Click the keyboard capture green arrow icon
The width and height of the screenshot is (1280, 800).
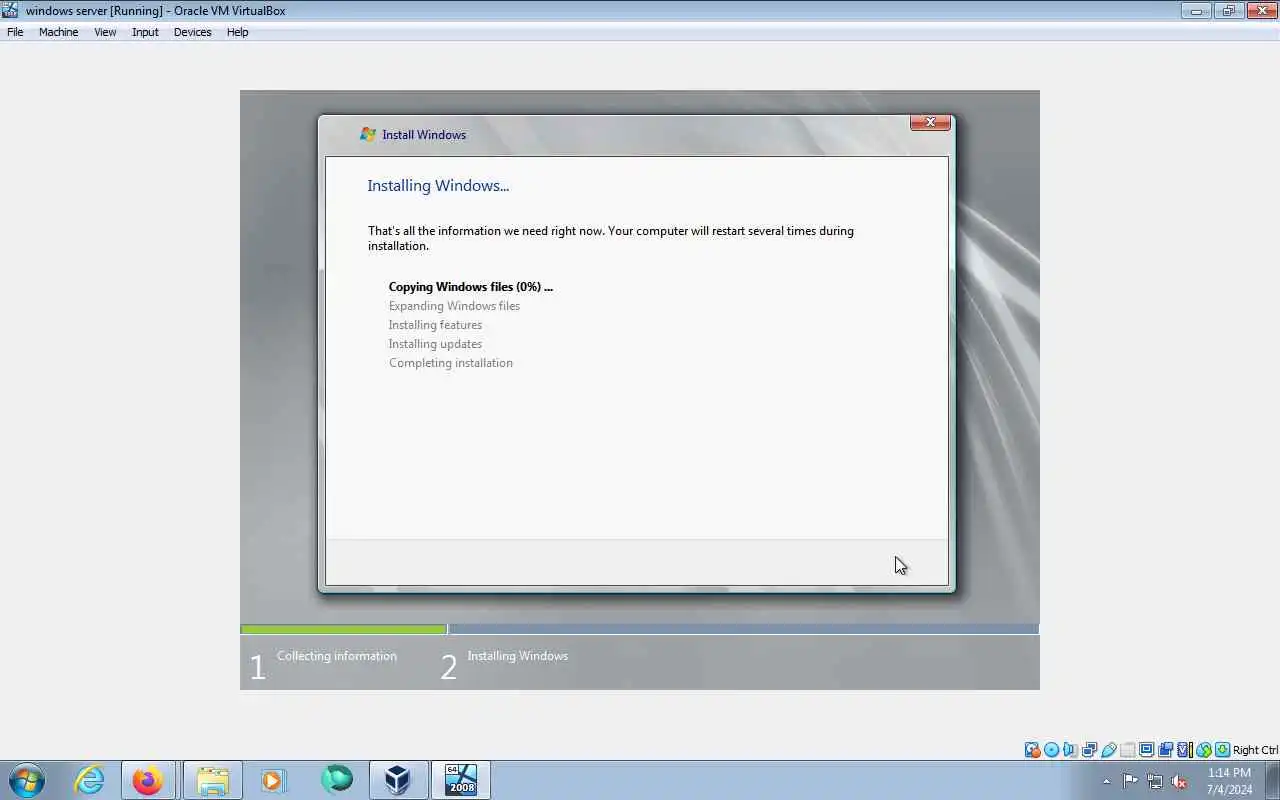pos(1222,750)
